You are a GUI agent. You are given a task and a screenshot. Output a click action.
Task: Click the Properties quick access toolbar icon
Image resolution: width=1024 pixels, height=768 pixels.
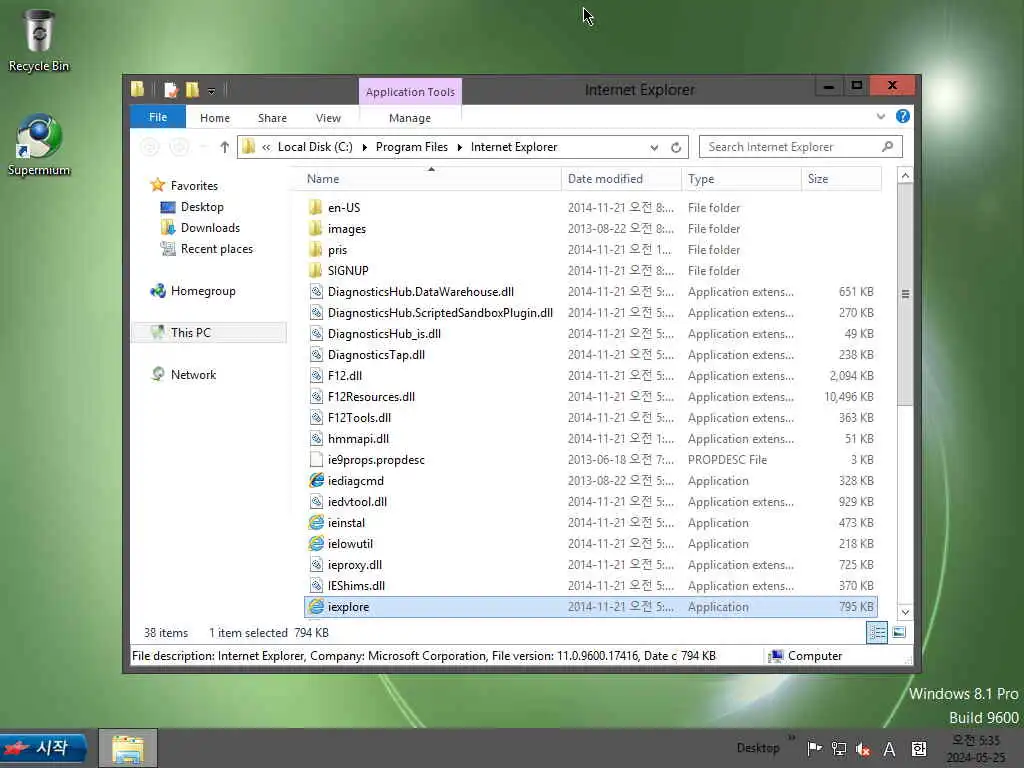pyautogui.click(x=171, y=89)
